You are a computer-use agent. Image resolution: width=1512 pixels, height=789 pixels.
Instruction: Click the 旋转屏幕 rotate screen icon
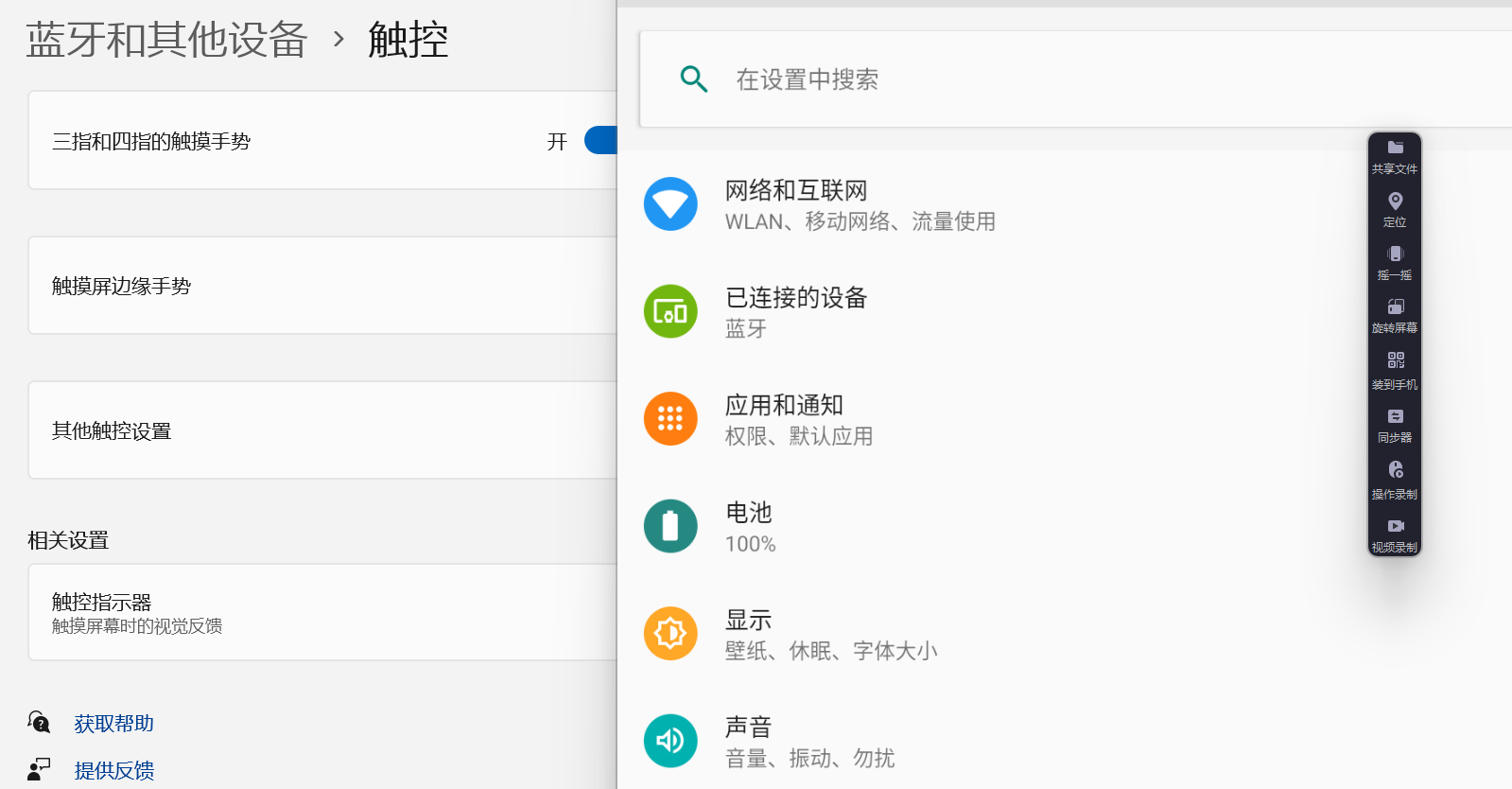point(1395,314)
